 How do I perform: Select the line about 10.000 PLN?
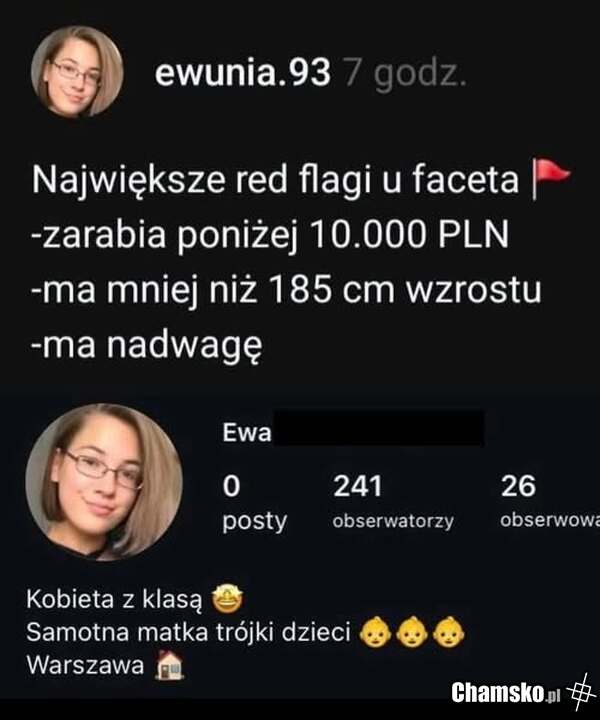(270, 235)
